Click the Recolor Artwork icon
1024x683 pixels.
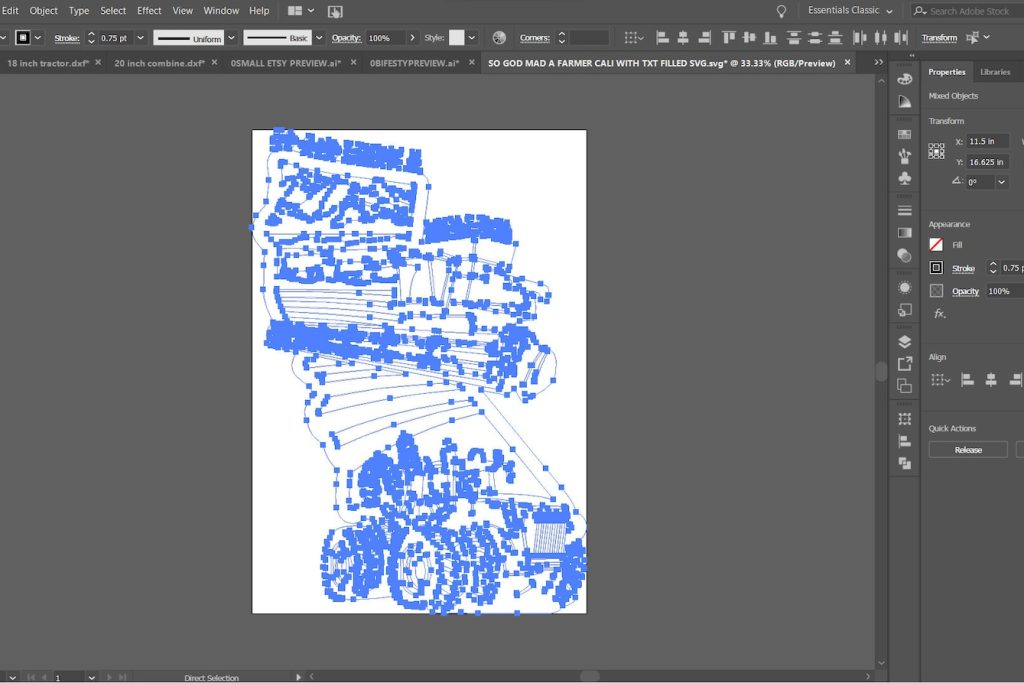click(x=499, y=38)
